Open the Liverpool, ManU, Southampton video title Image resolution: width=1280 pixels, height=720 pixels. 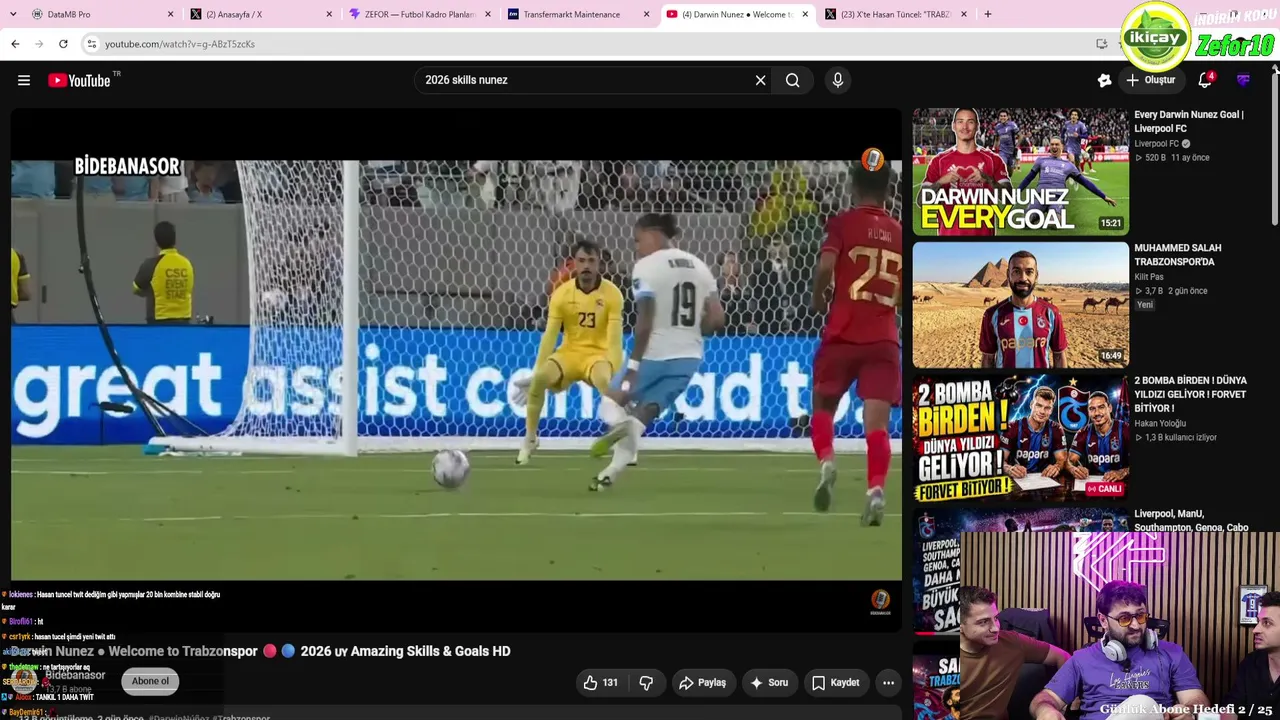click(x=1191, y=521)
